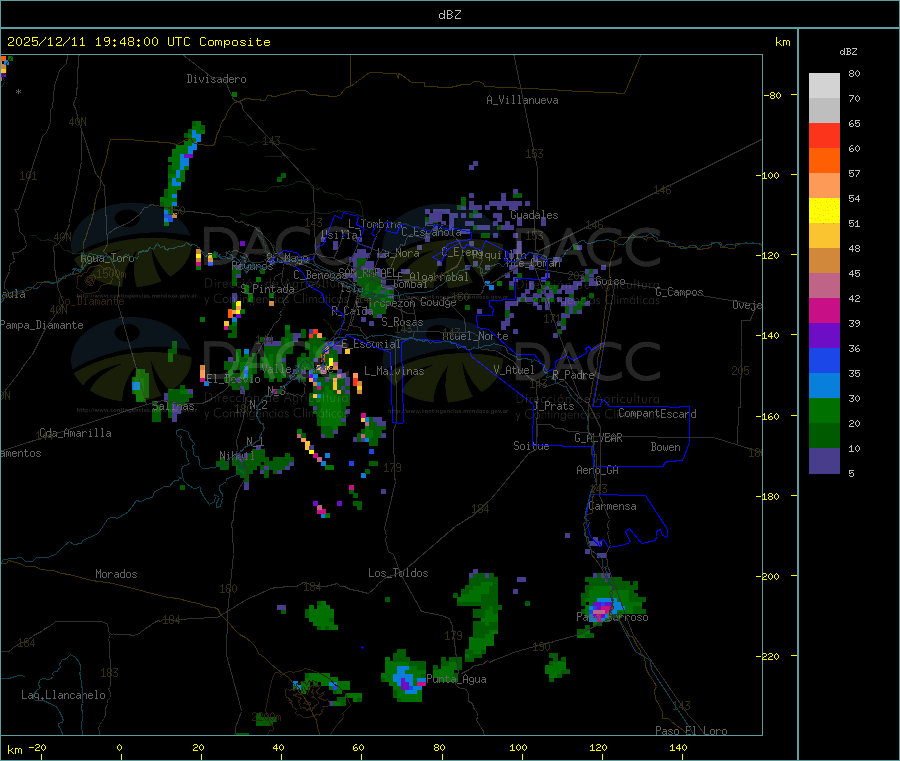Click the Los_Toldos label

[x=398, y=573]
